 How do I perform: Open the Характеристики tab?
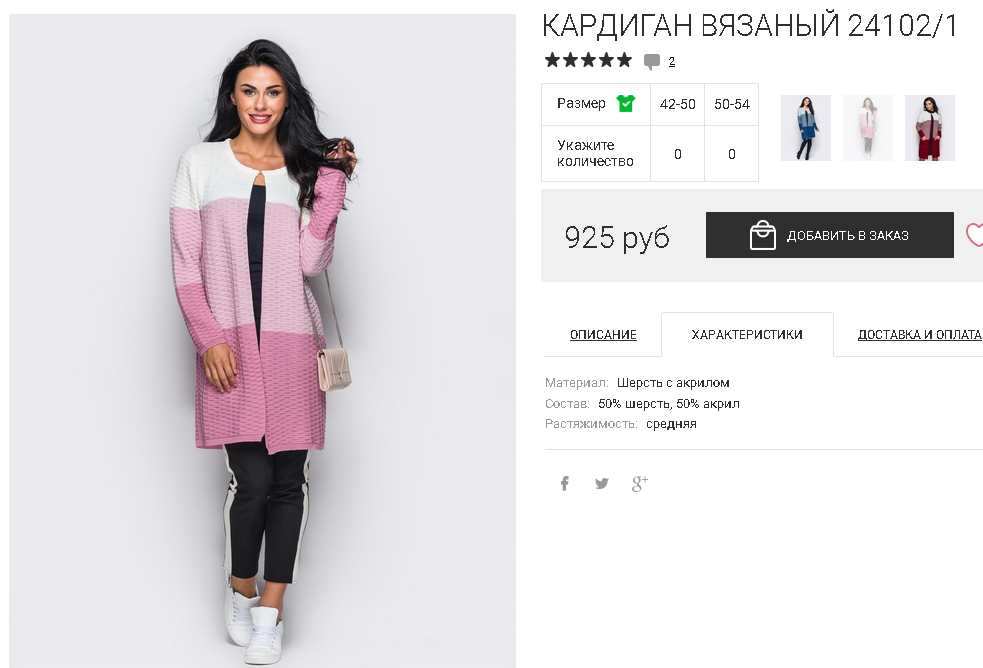[747, 335]
